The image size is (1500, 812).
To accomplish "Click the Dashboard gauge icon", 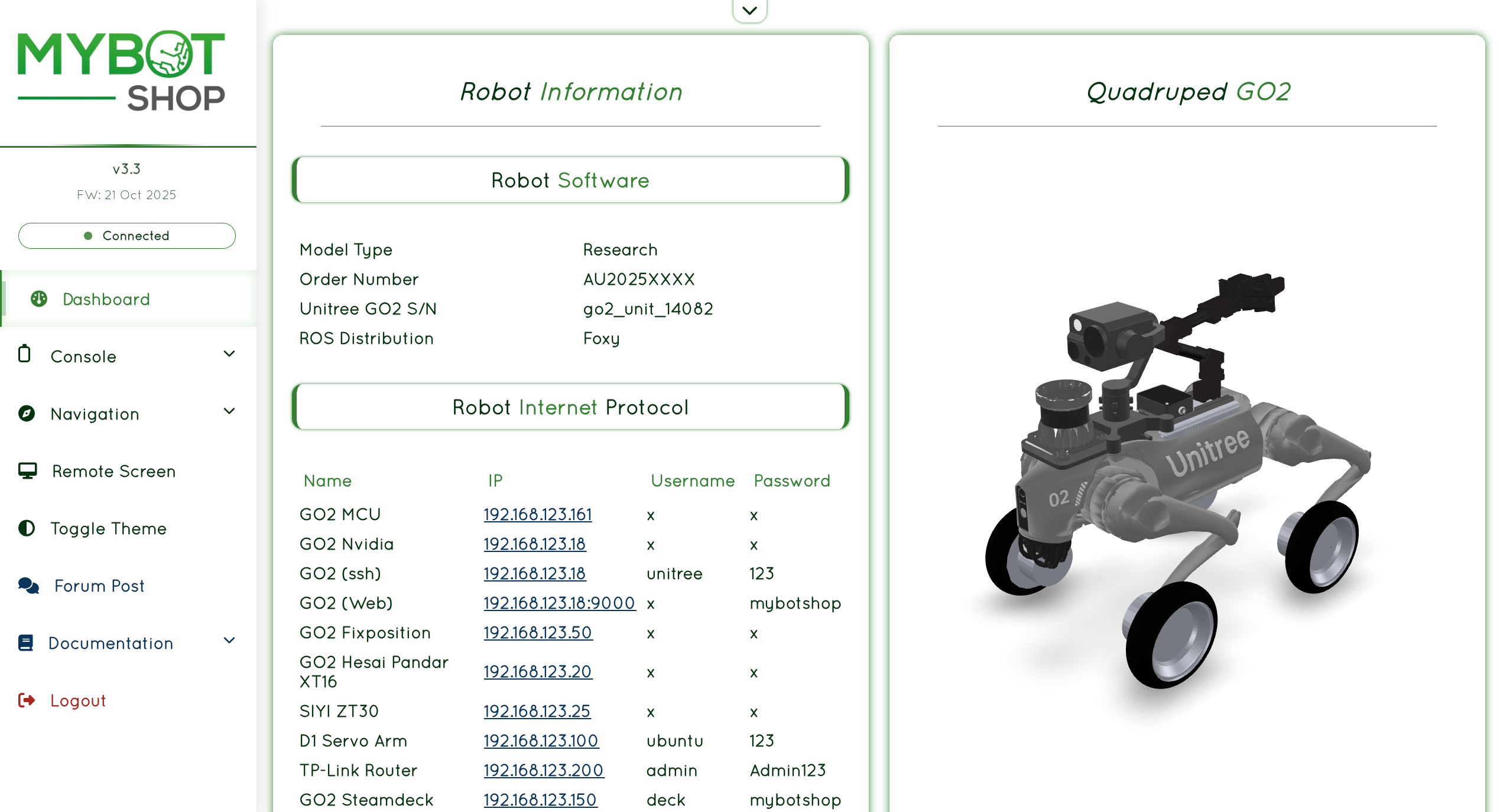I will tap(39, 298).
